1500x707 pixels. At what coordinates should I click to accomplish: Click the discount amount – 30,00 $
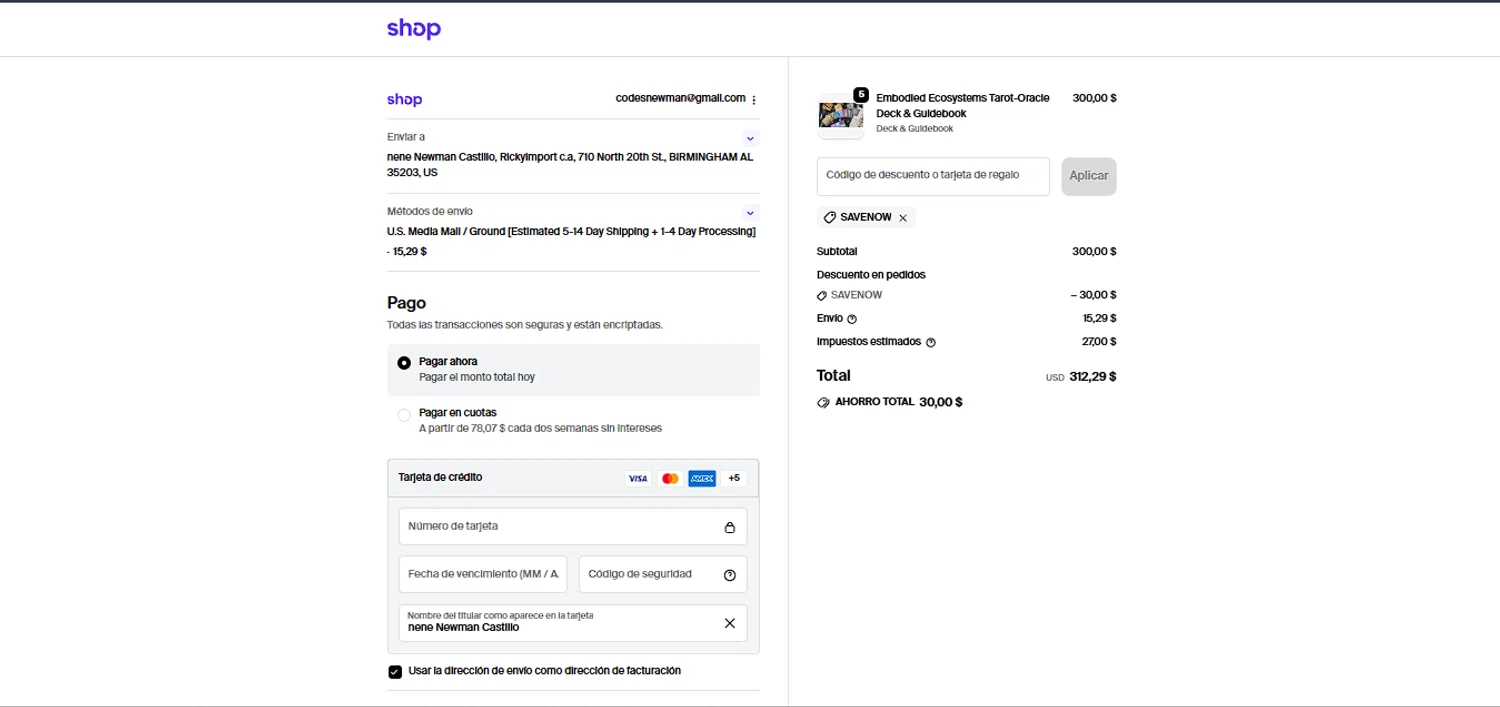1093,295
